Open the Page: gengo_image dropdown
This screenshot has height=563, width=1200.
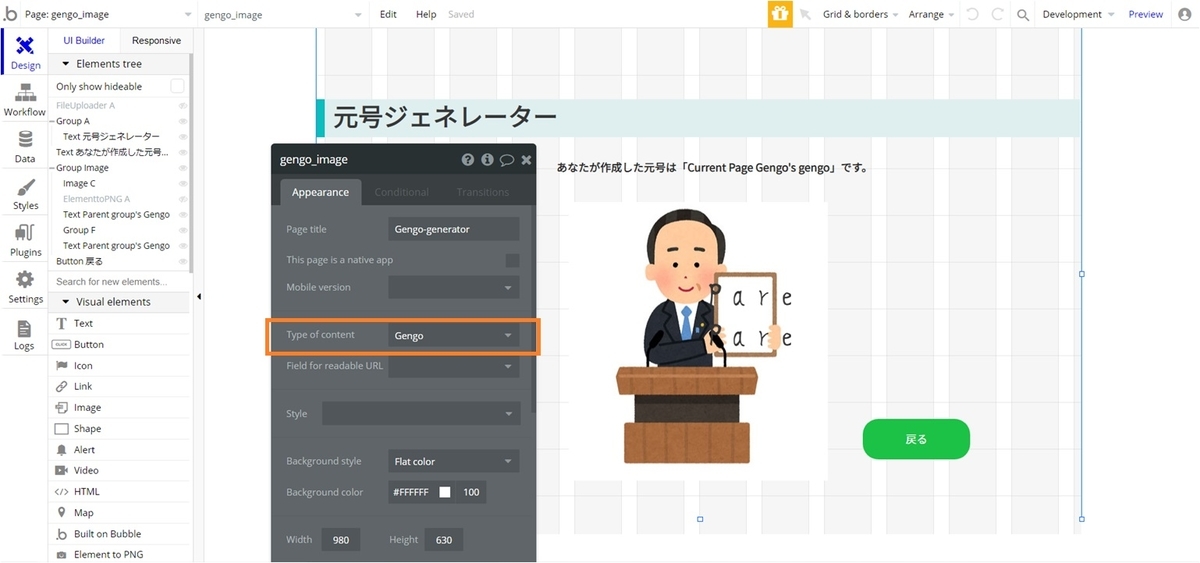click(108, 15)
